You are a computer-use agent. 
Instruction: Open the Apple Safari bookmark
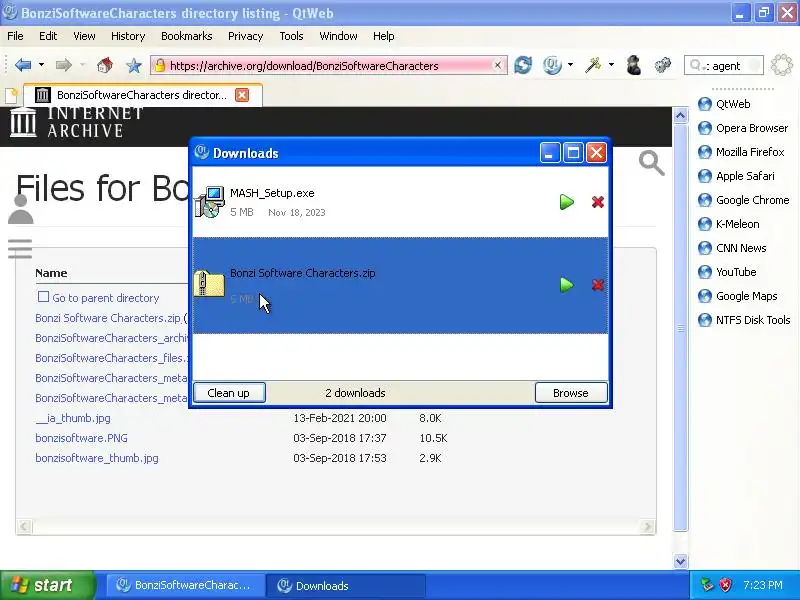click(x=736, y=176)
